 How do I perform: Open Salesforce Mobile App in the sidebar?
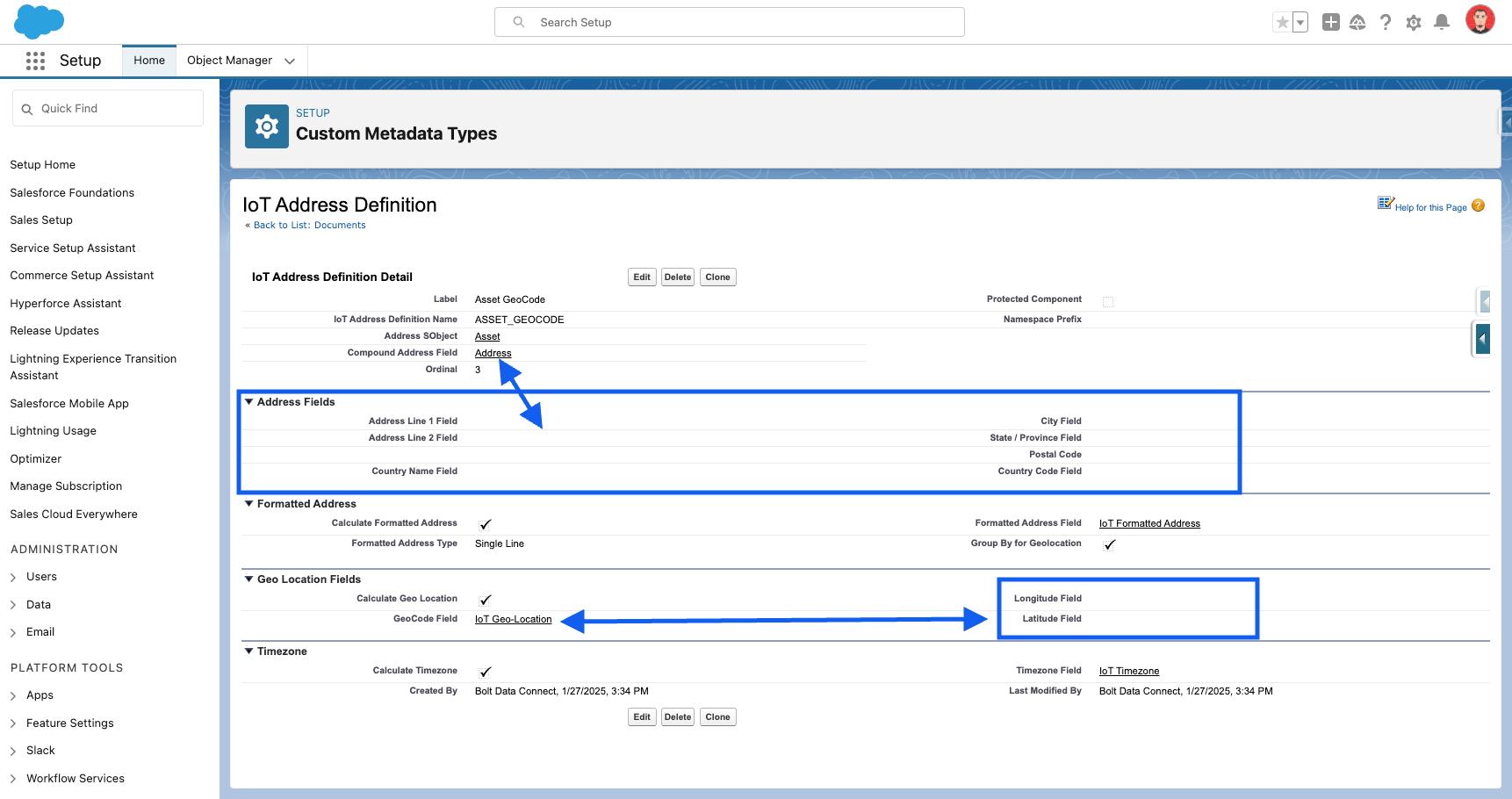click(x=69, y=404)
